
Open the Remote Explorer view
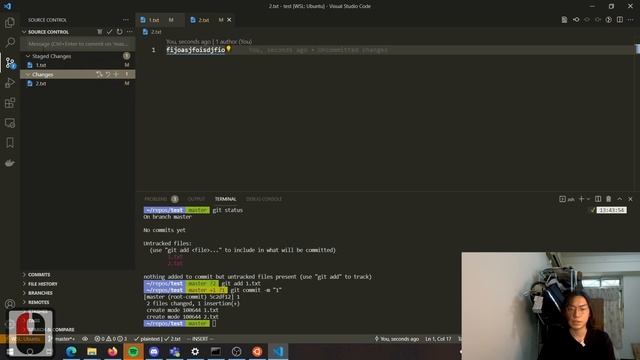click(x=10, y=123)
